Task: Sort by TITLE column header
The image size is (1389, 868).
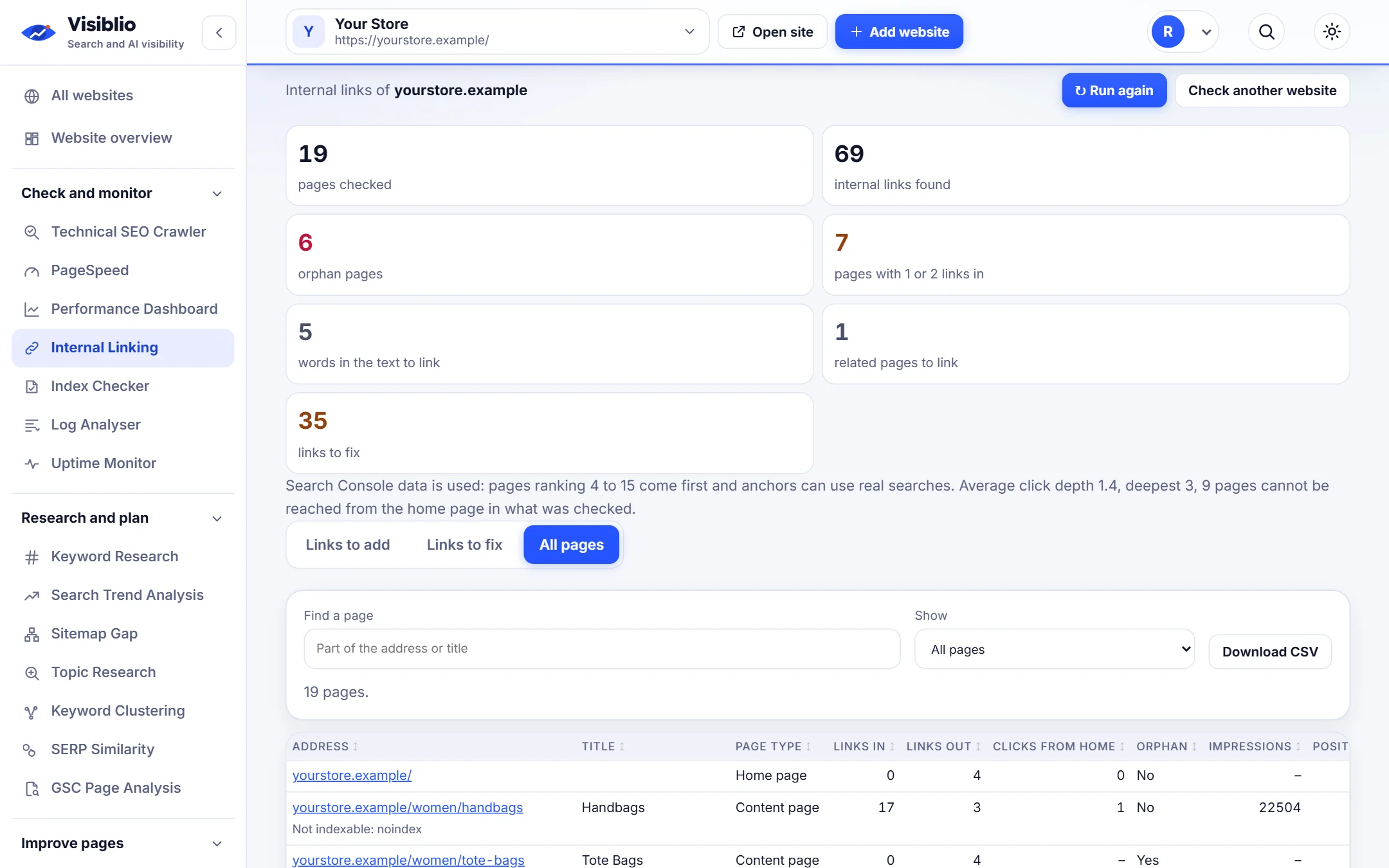Action: pos(603,746)
